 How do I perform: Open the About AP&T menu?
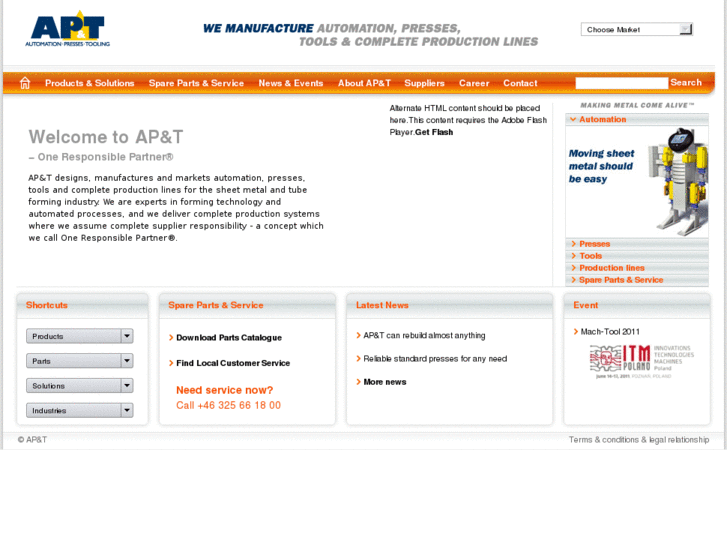(x=364, y=83)
